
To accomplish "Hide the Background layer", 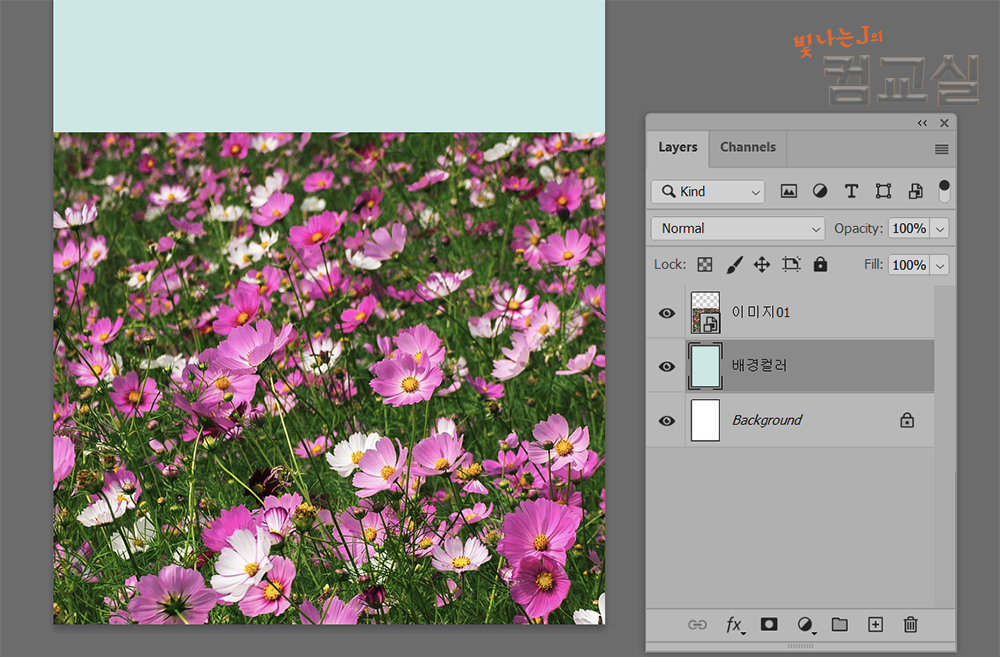I will point(667,420).
